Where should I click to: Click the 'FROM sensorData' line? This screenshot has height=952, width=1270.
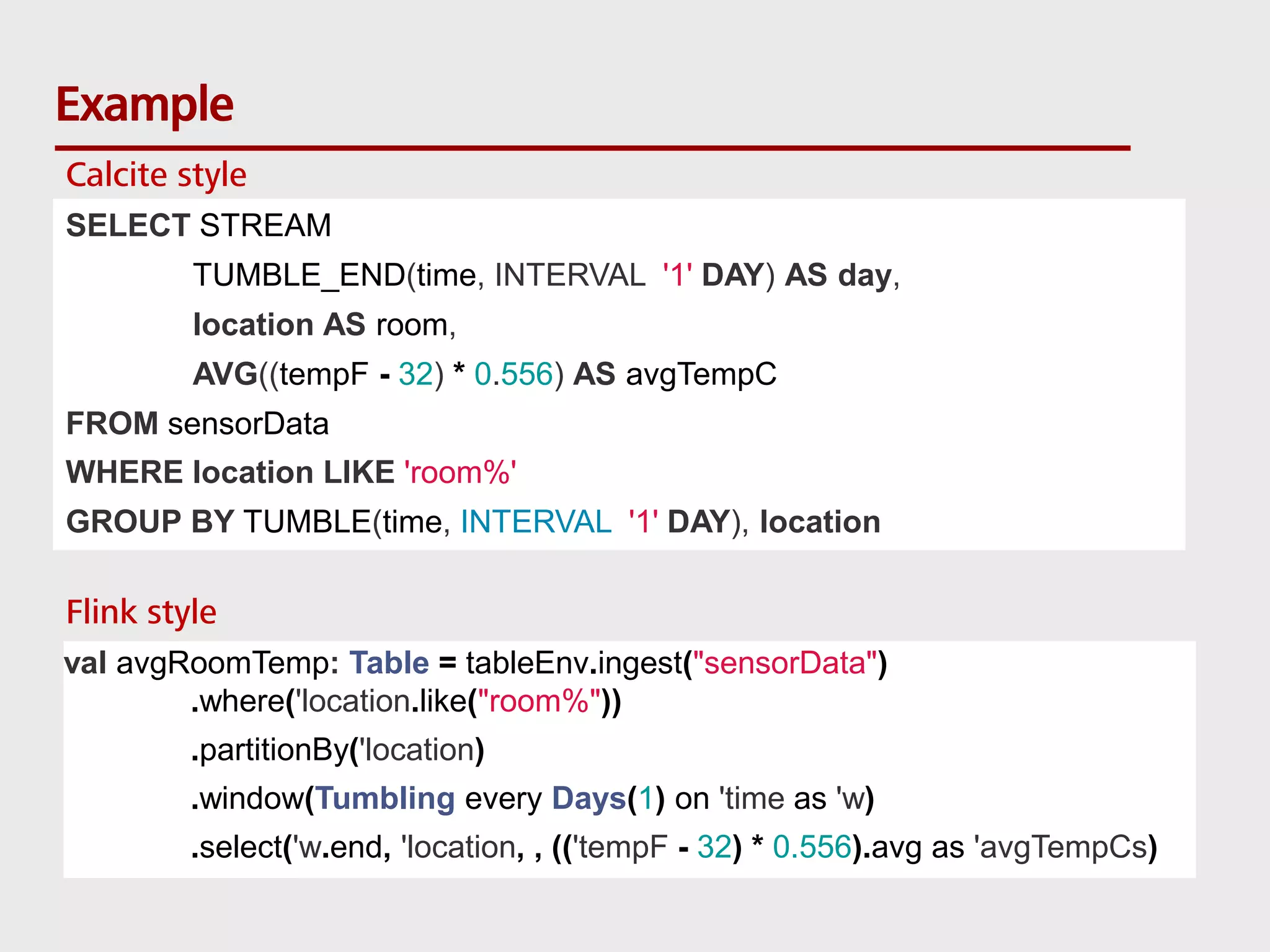click(197, 424)
